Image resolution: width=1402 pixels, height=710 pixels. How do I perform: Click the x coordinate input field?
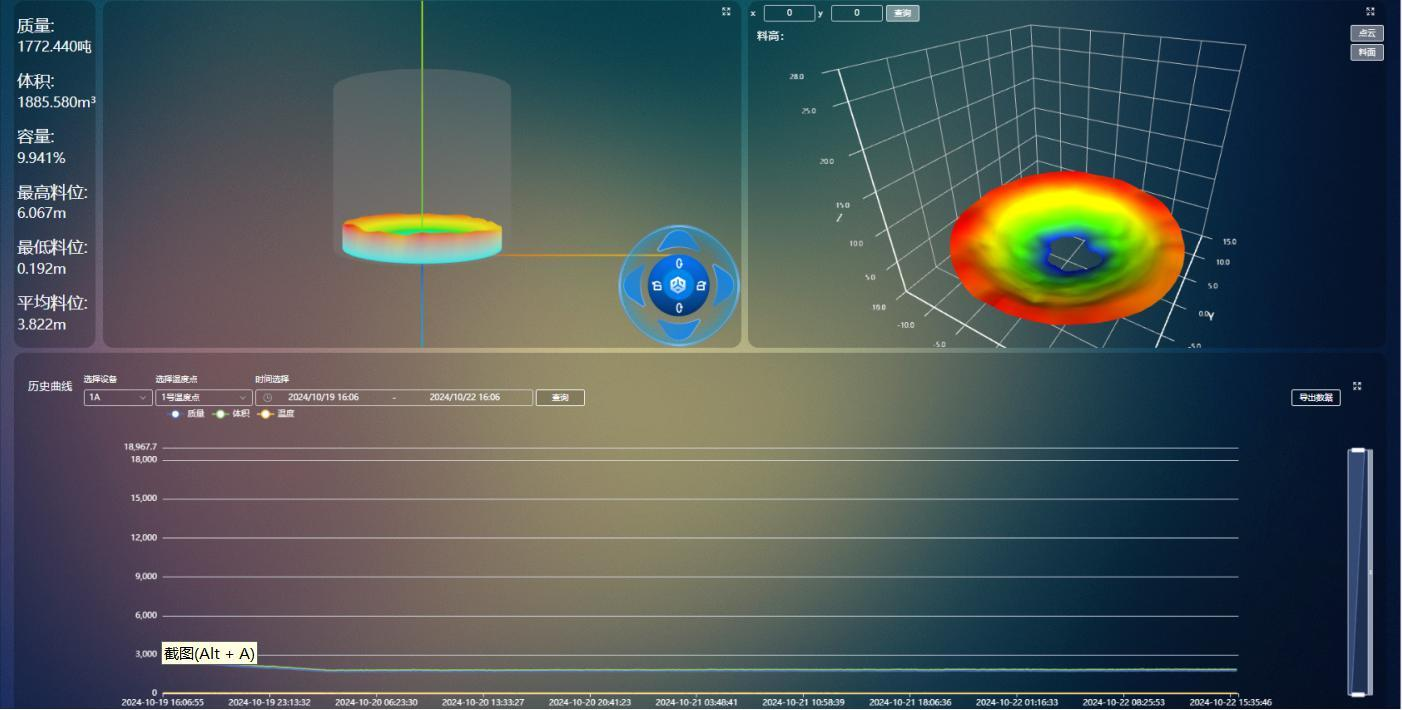click(789, 13)
